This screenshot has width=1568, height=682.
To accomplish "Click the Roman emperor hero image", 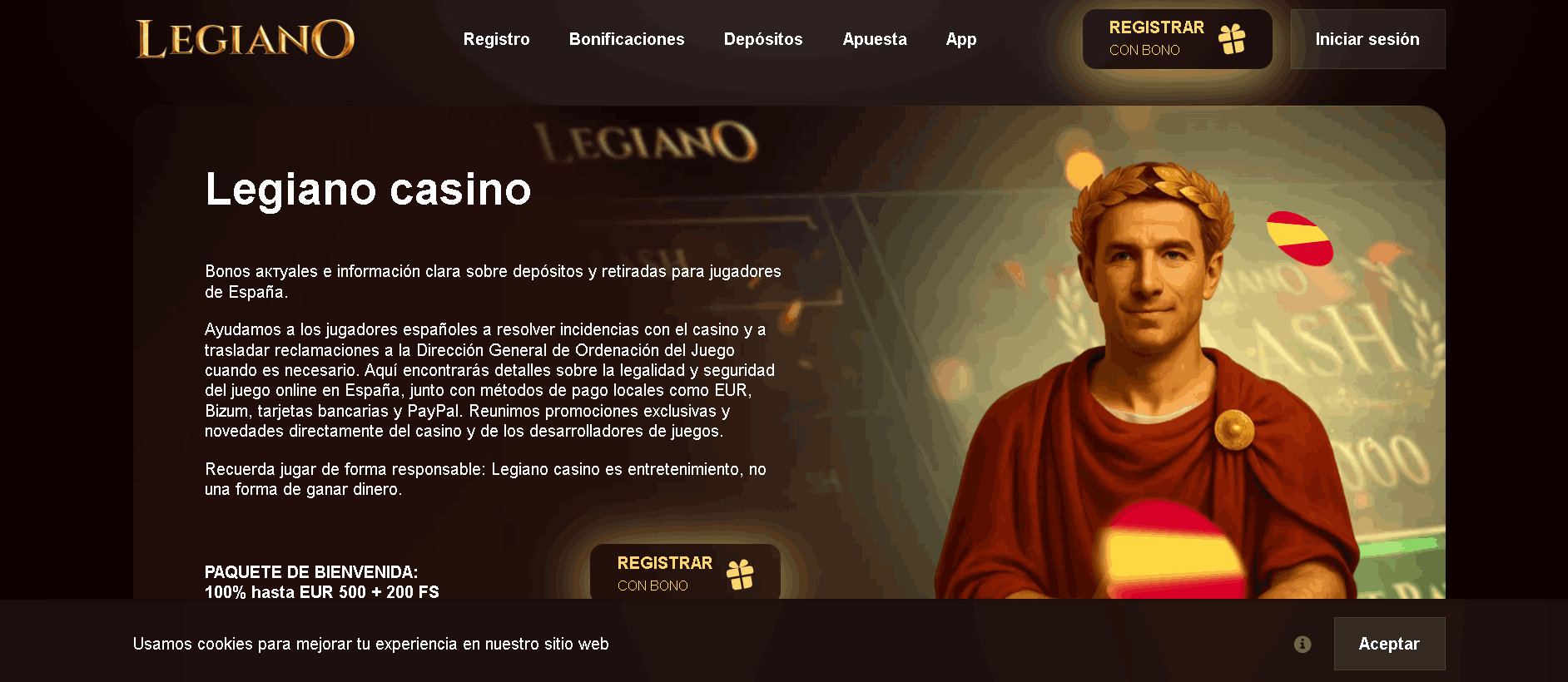I will (1165, 374).
